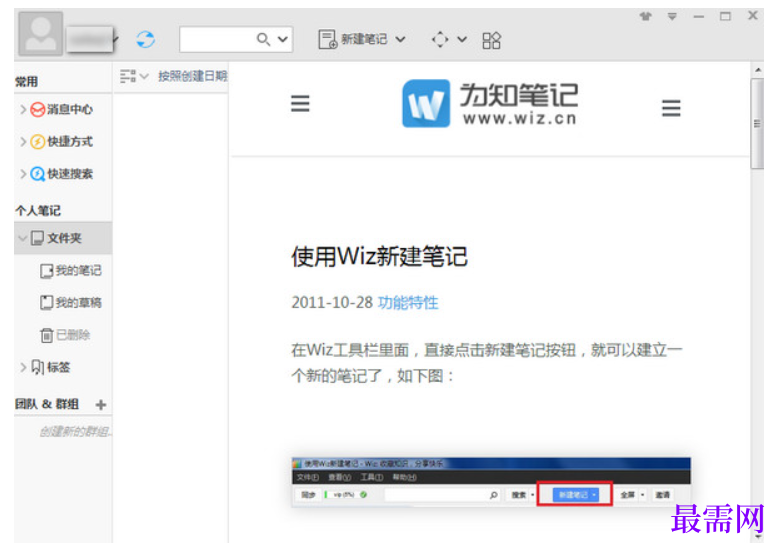This screenshot has height=550, width=783.
Task: Click the fullscreen view icon
Action: point(440,39)
